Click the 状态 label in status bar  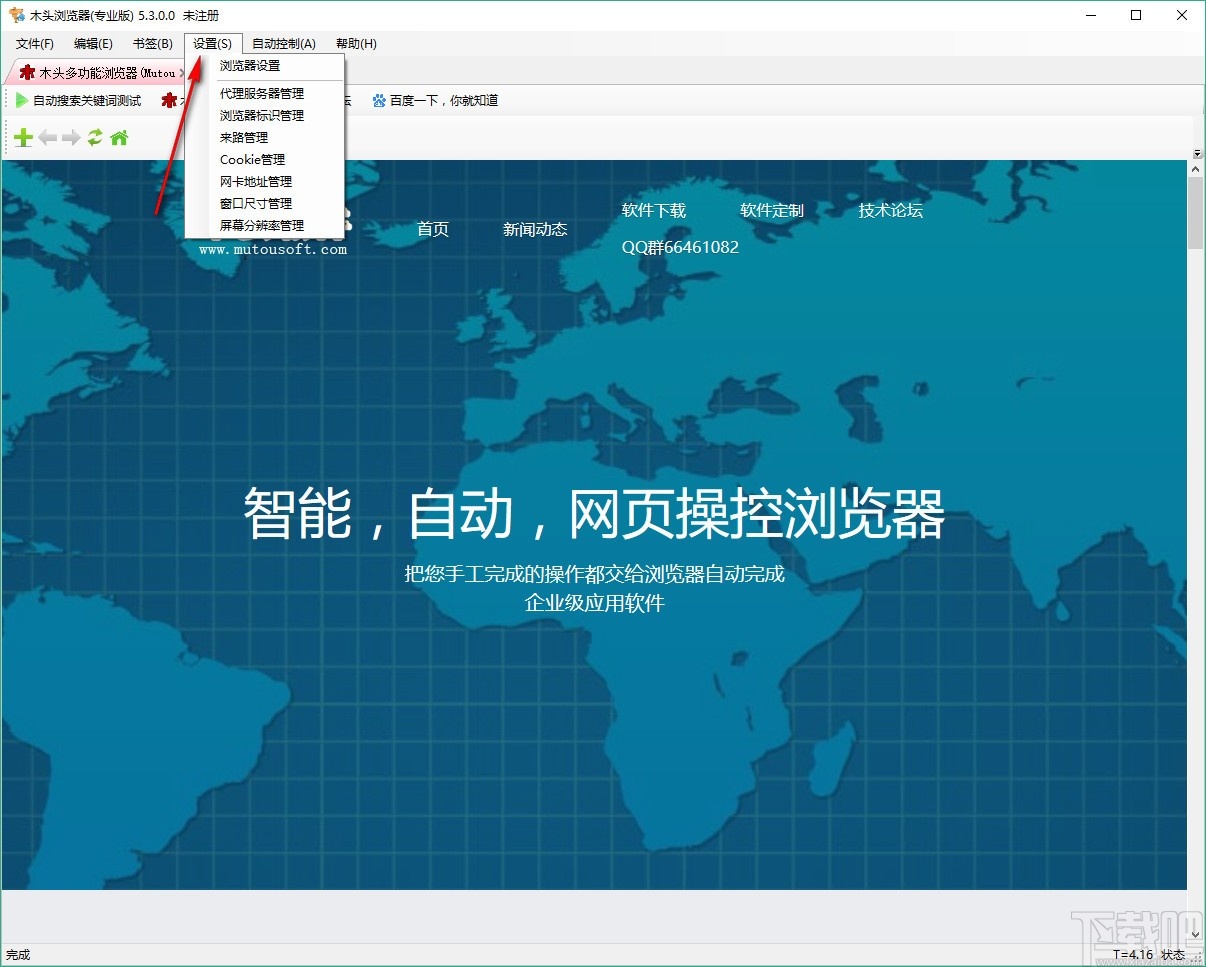click(x=1173, y=955)
